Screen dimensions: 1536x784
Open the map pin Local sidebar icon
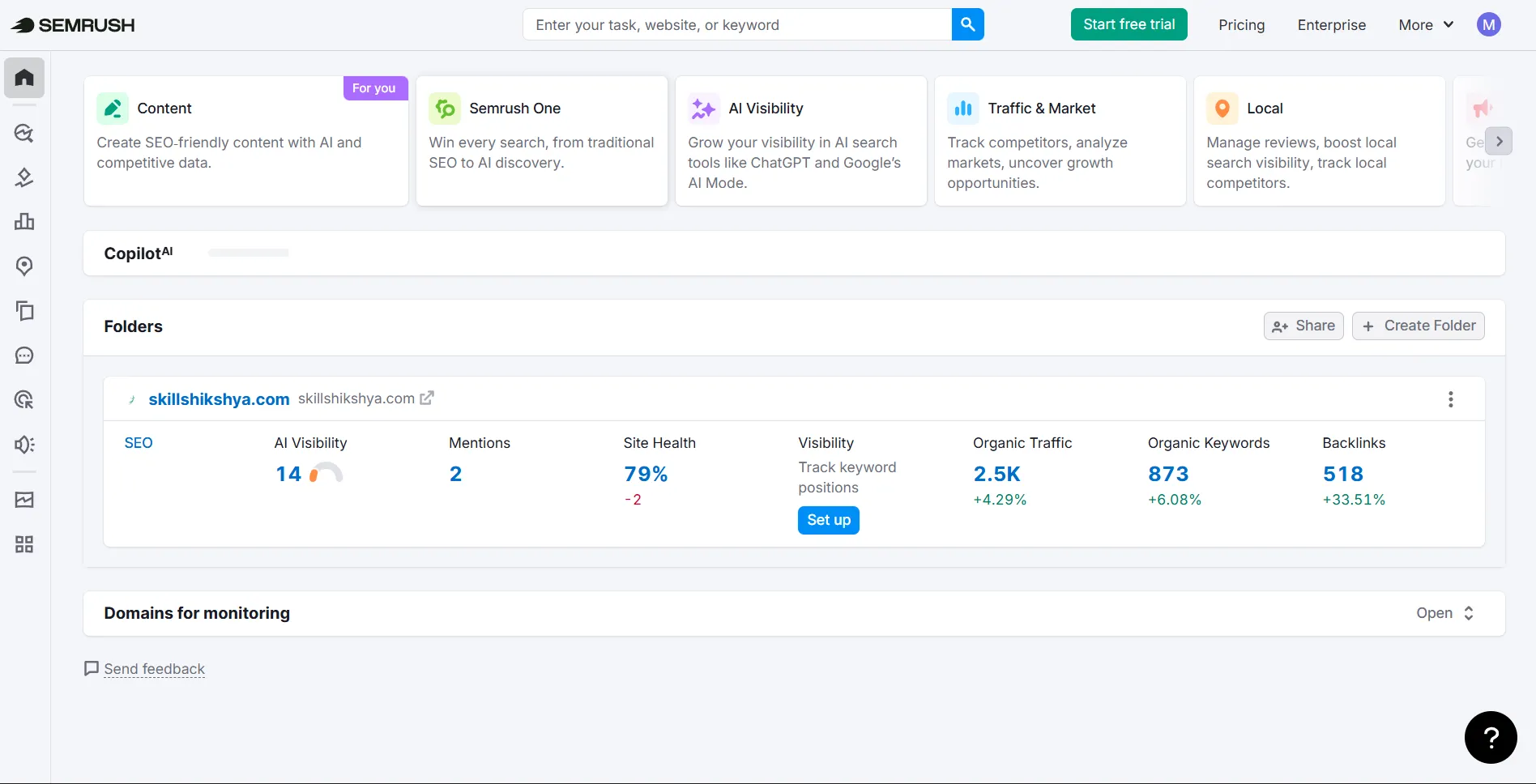pos(24,266)
